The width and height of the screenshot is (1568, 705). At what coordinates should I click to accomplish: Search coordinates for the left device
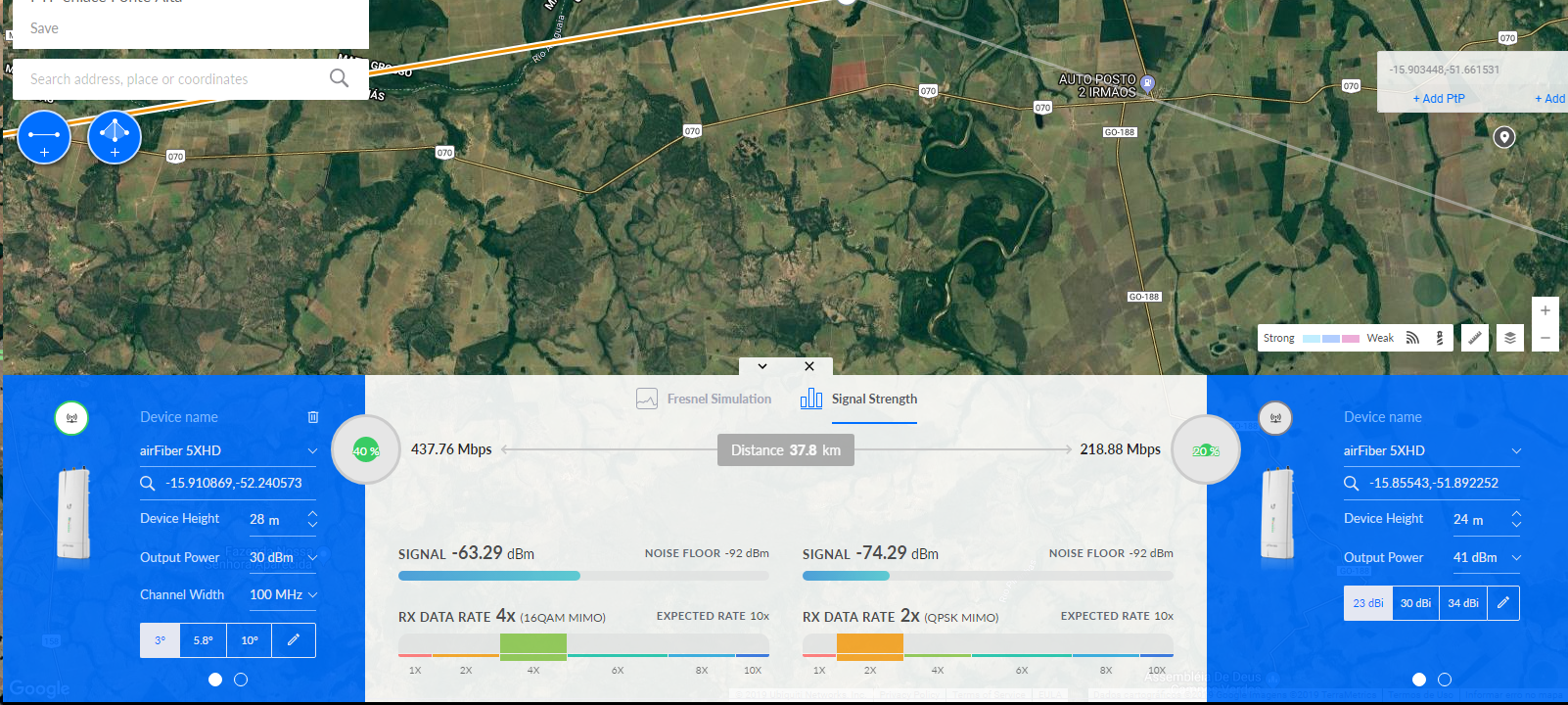pos(148,483)
